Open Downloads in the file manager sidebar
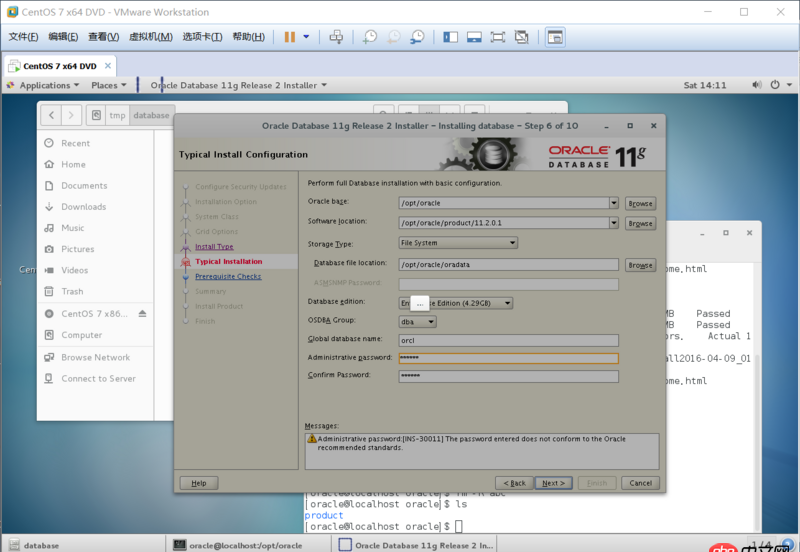 (x=83, y=207)
